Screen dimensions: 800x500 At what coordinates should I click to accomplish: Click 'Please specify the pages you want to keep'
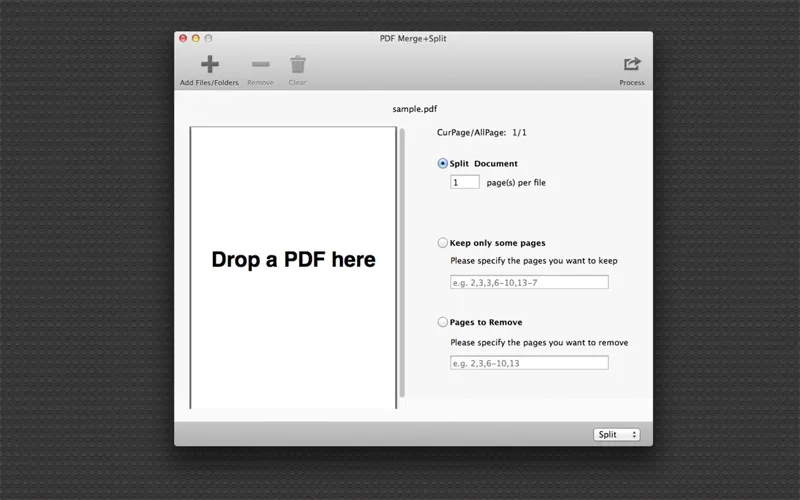click(x=534, y=261)
